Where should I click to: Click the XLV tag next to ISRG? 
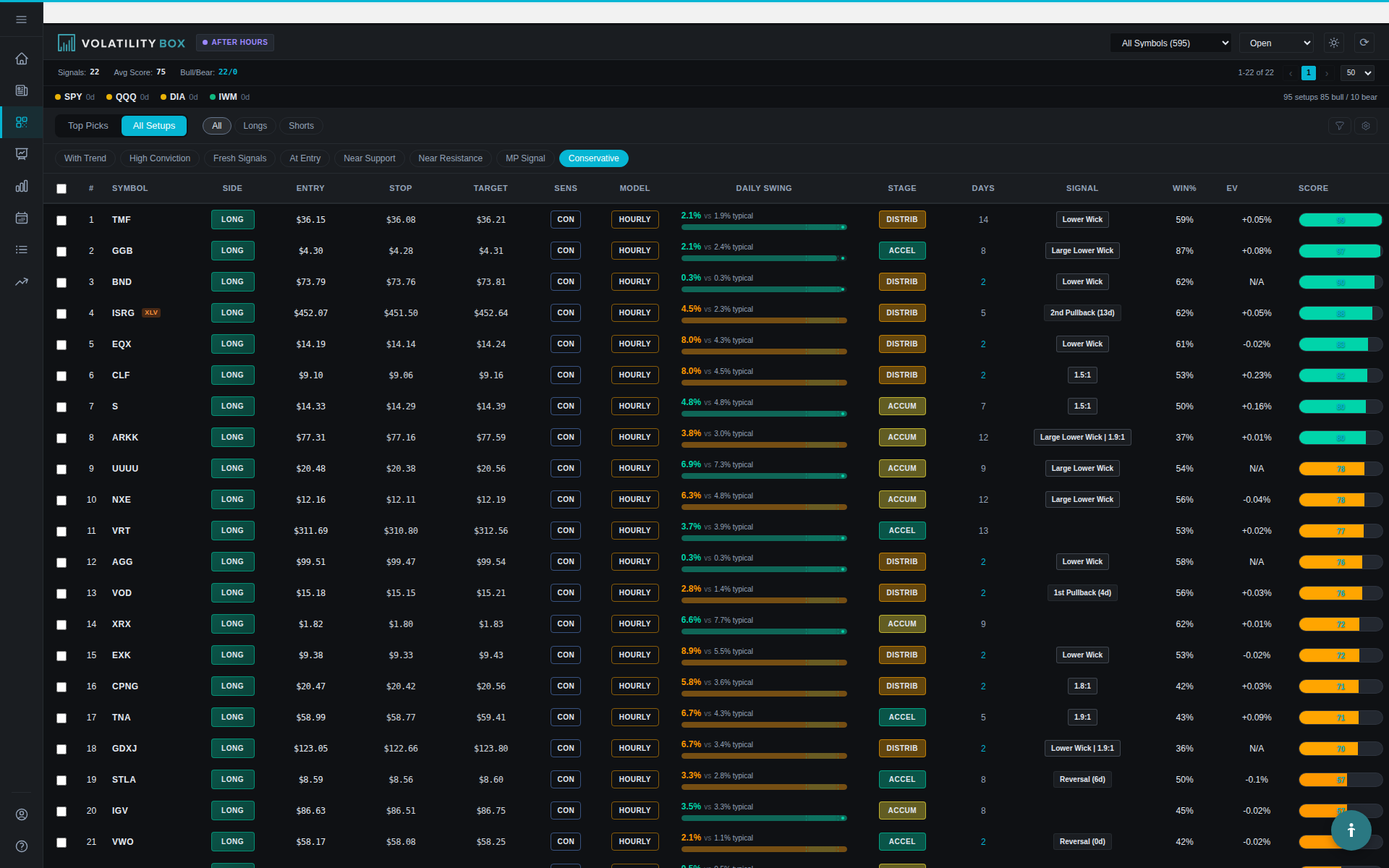pyautogui.click(x=151, y=313)
